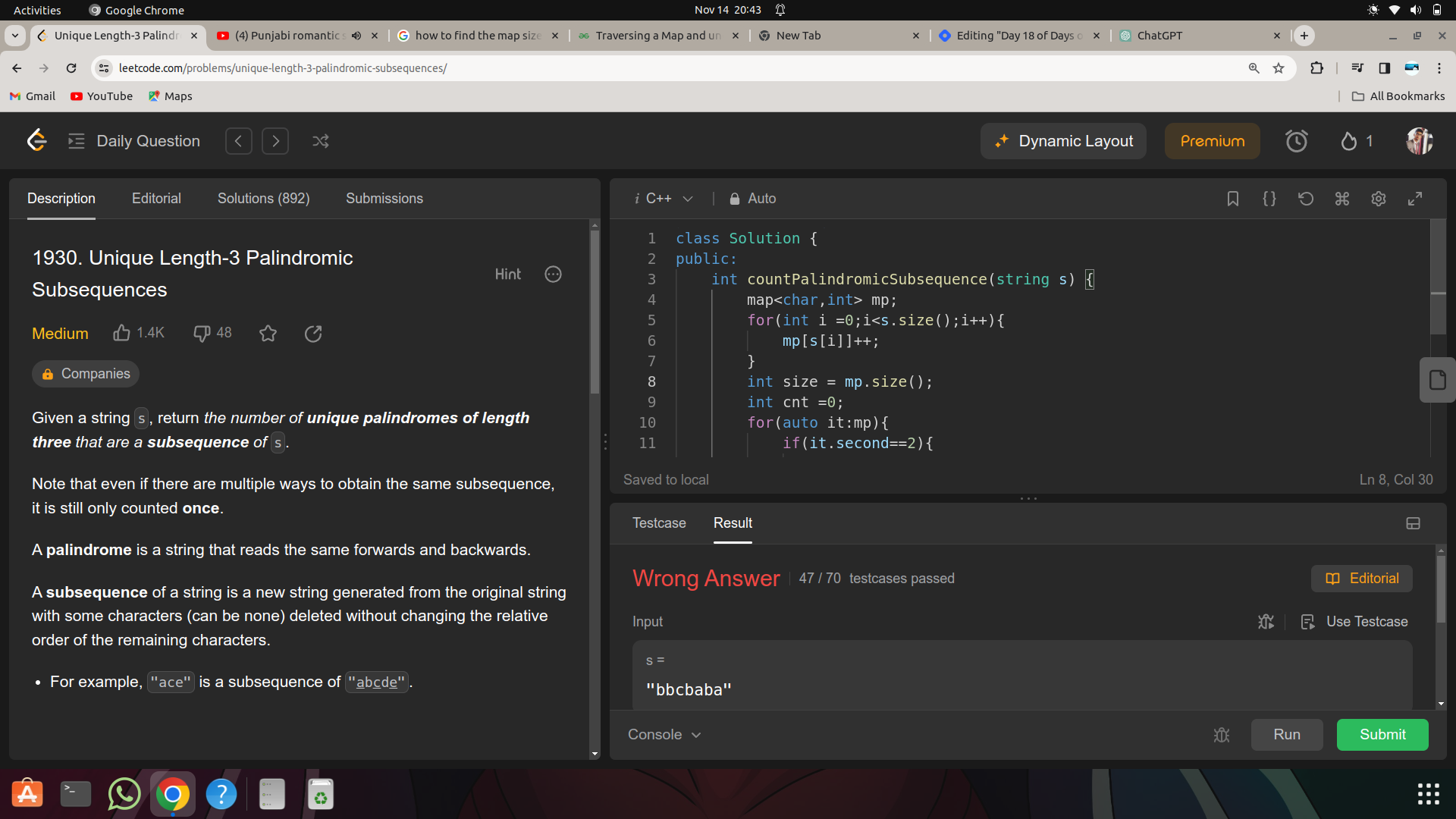1456x819 pixels.
Task: Click the debugger icon beside Run
Action: click(x=1222, y=735)
